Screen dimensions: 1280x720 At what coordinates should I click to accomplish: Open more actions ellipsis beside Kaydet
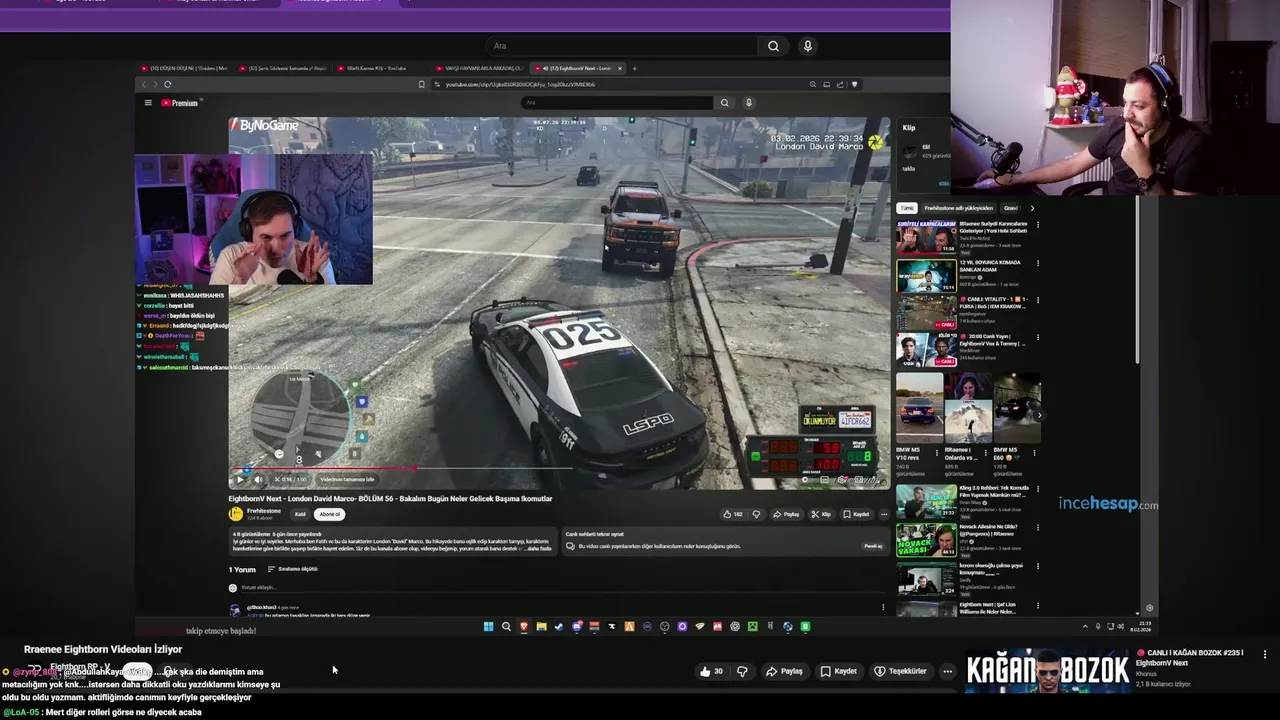pyautogui.click(x=884, y=514)
